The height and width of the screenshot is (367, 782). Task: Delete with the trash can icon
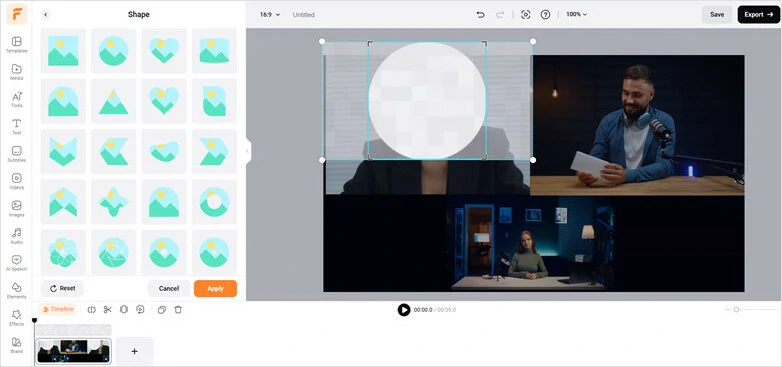[178, 310]
